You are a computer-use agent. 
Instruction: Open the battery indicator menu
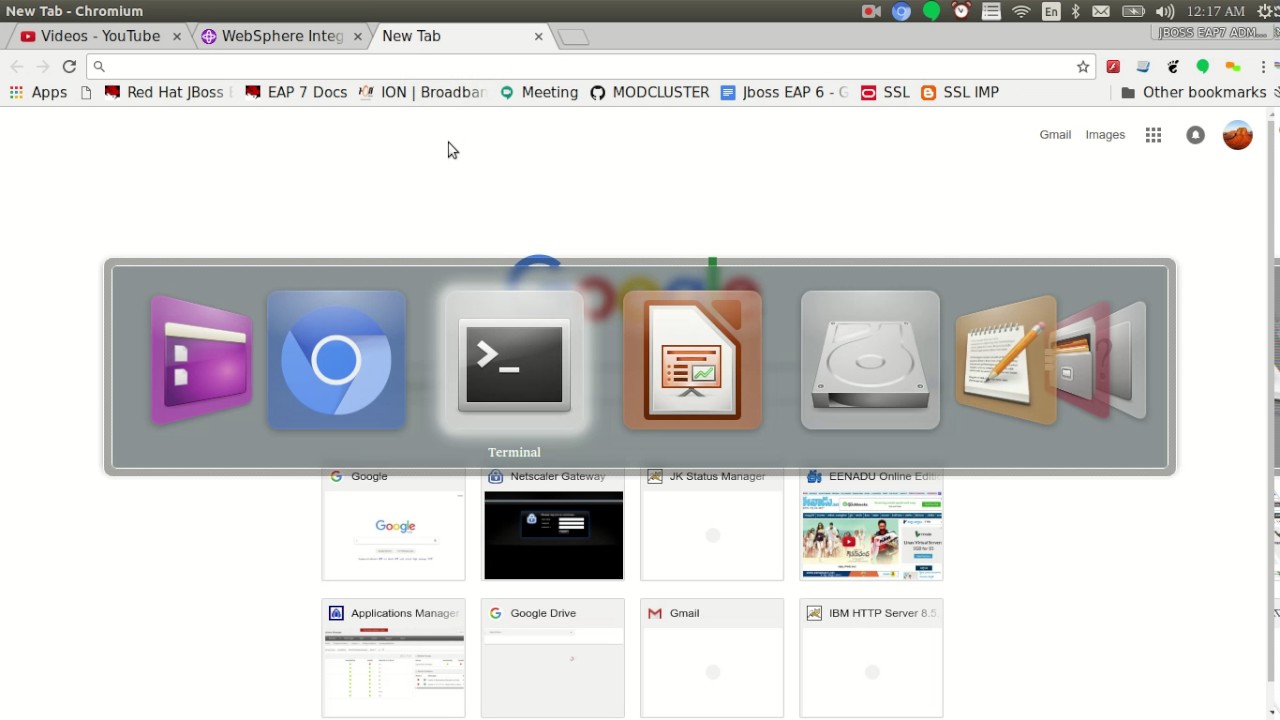point(1133,11)
